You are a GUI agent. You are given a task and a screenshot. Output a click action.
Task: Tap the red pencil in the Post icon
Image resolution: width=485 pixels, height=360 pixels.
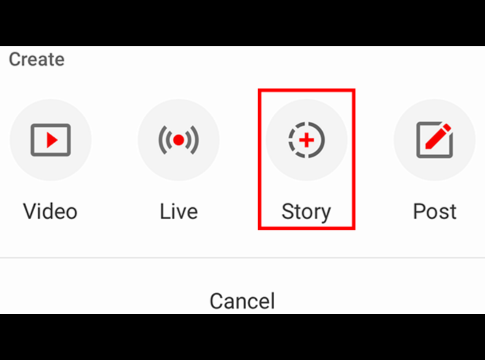coord(438,136)
